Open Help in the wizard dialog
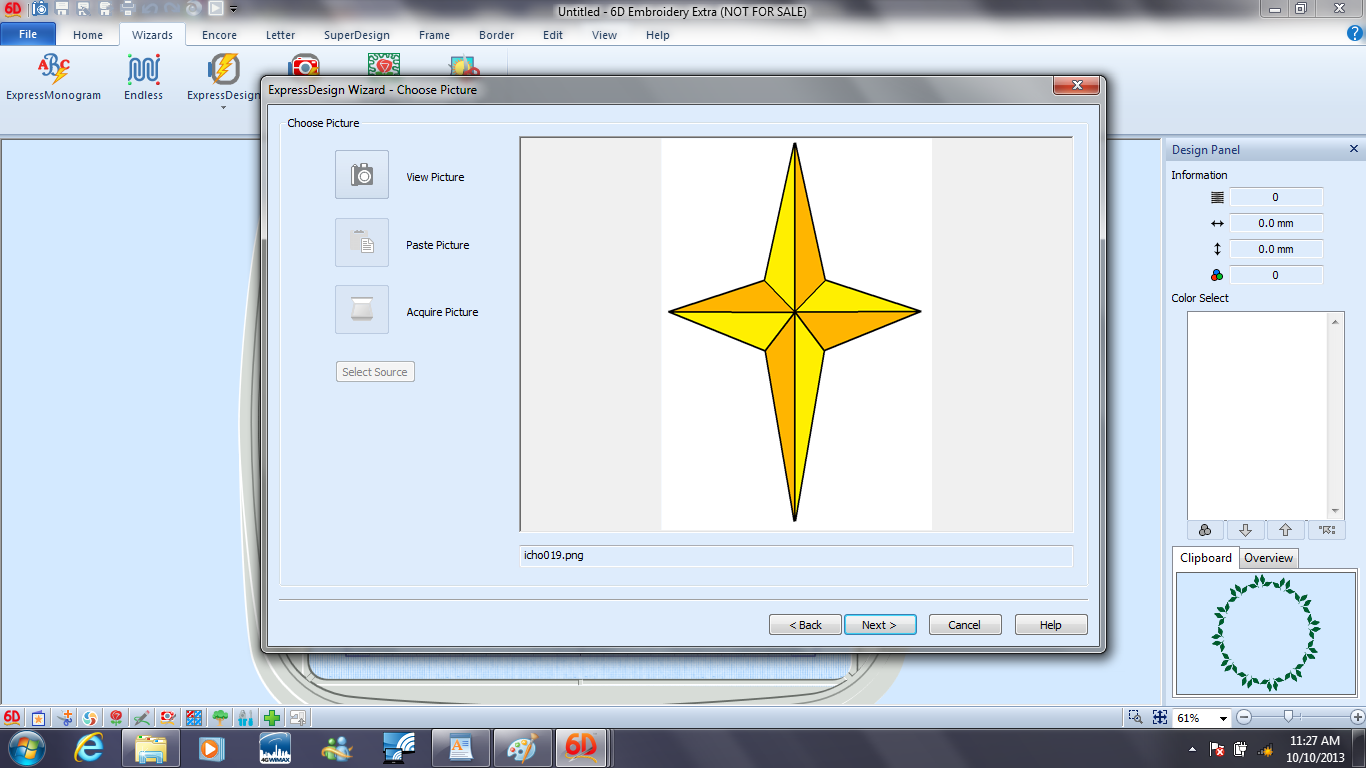Viewport: 1366px width, 768px height. pos(1051,625)
